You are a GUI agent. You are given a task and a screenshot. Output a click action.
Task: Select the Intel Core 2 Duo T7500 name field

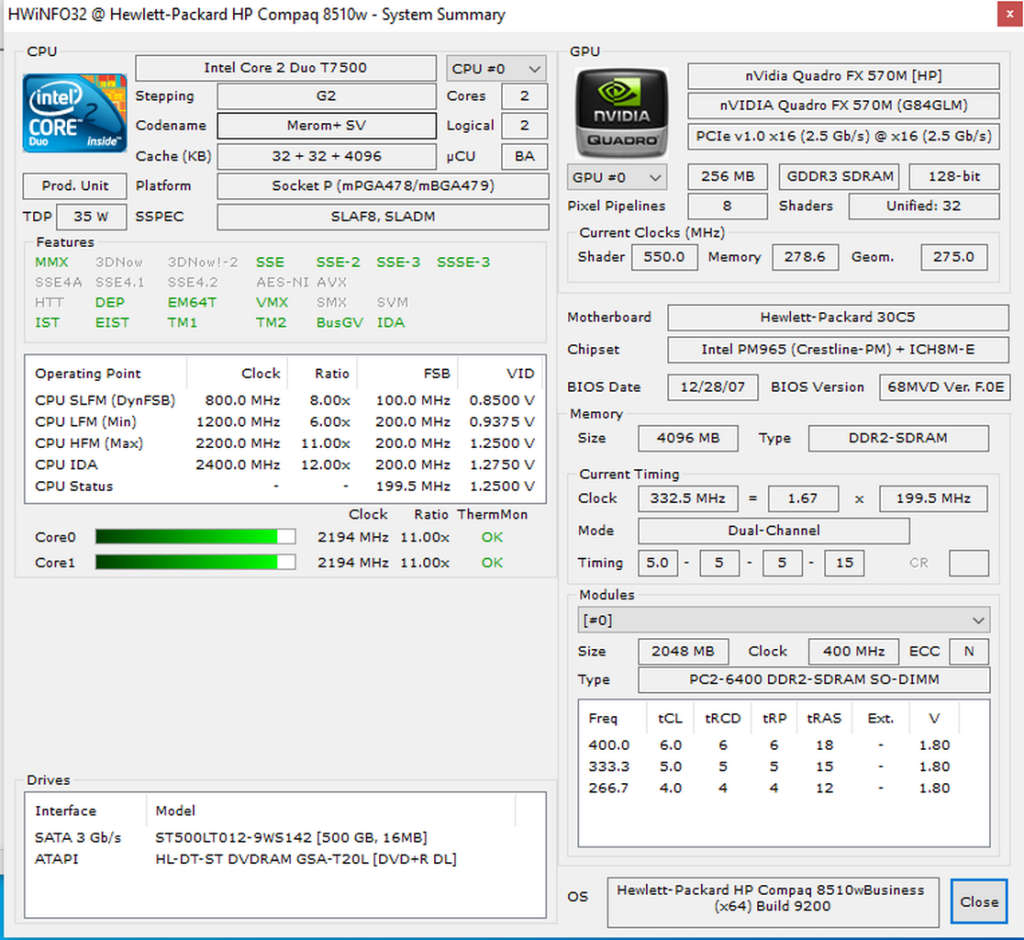point(285,68)
